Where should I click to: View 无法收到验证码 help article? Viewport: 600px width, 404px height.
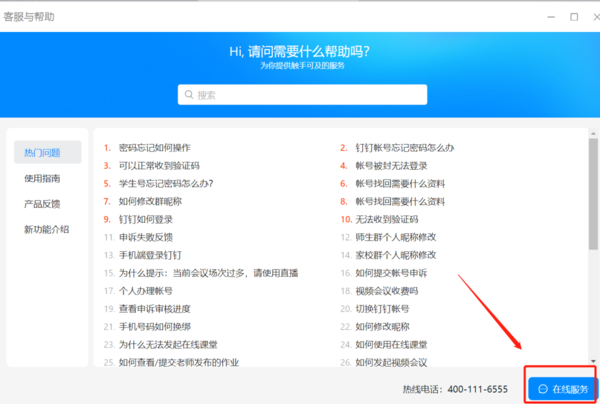coord(386,219)
